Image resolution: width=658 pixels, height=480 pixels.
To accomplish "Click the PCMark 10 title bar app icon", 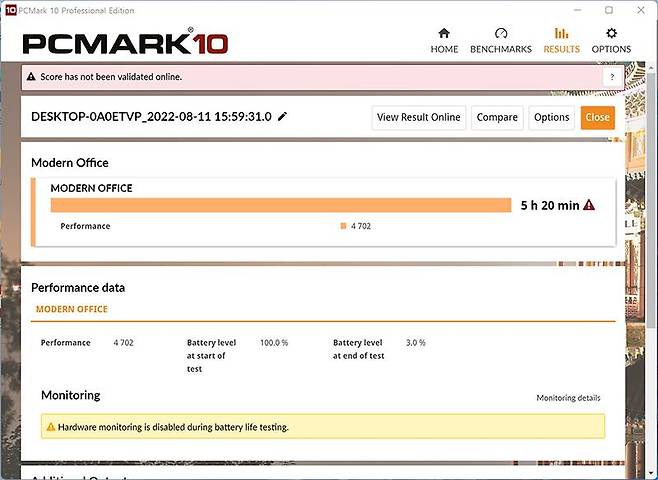I will (x=9, y=9).
